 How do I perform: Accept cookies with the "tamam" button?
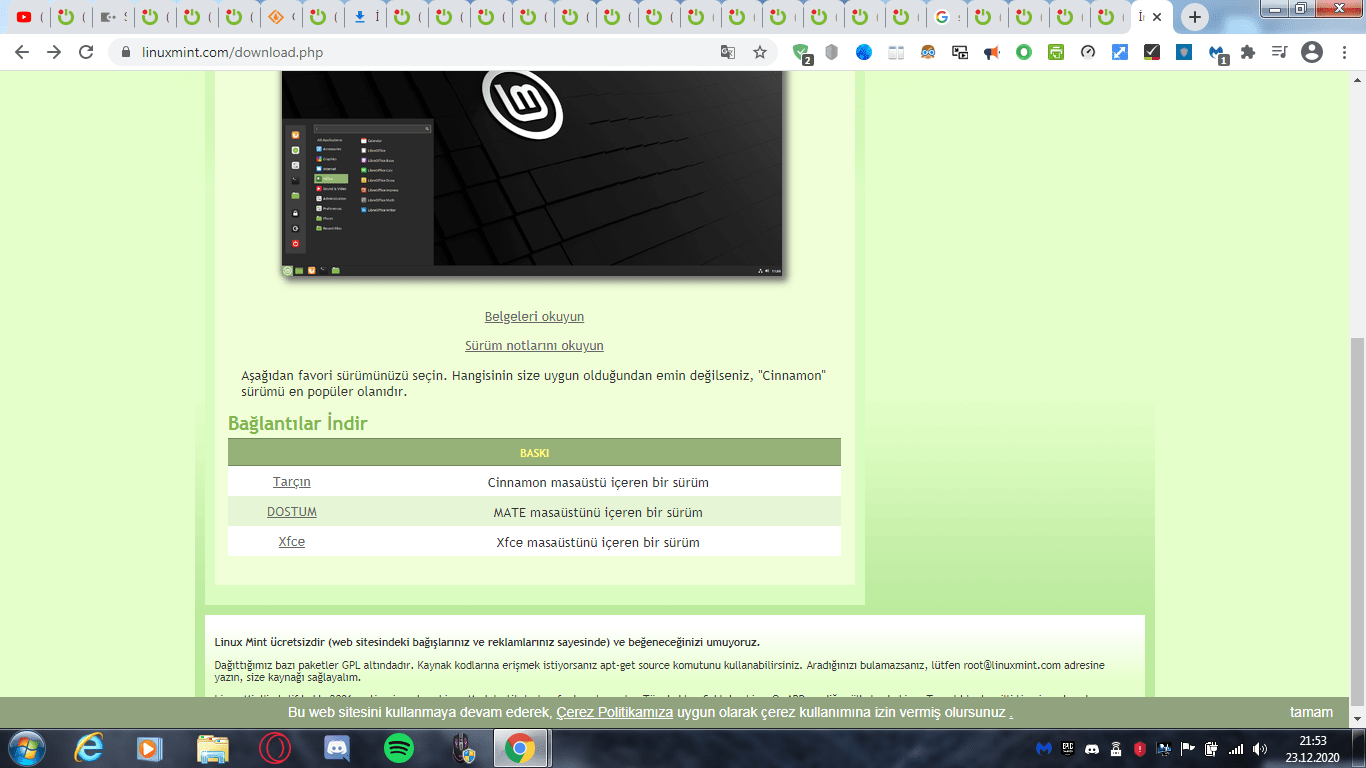pyautogui.click(x=1311, y=713)
